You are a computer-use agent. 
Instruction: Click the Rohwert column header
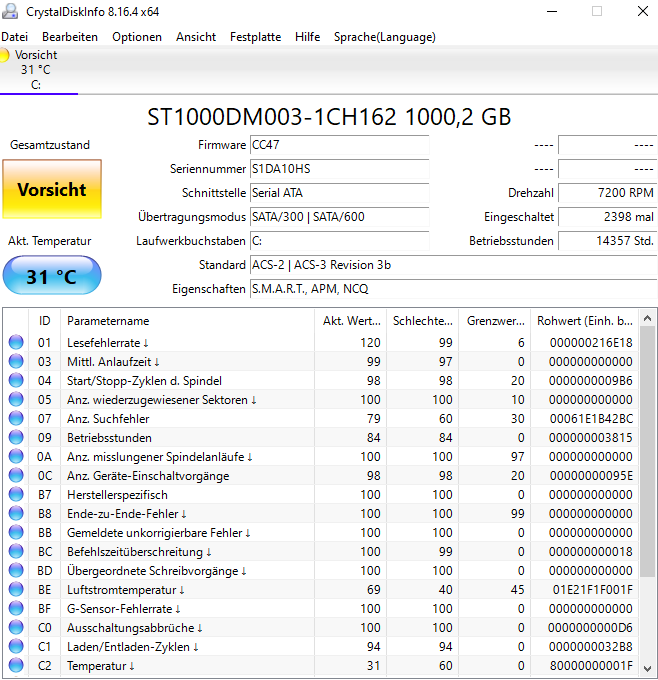click(x=584, y=321)
